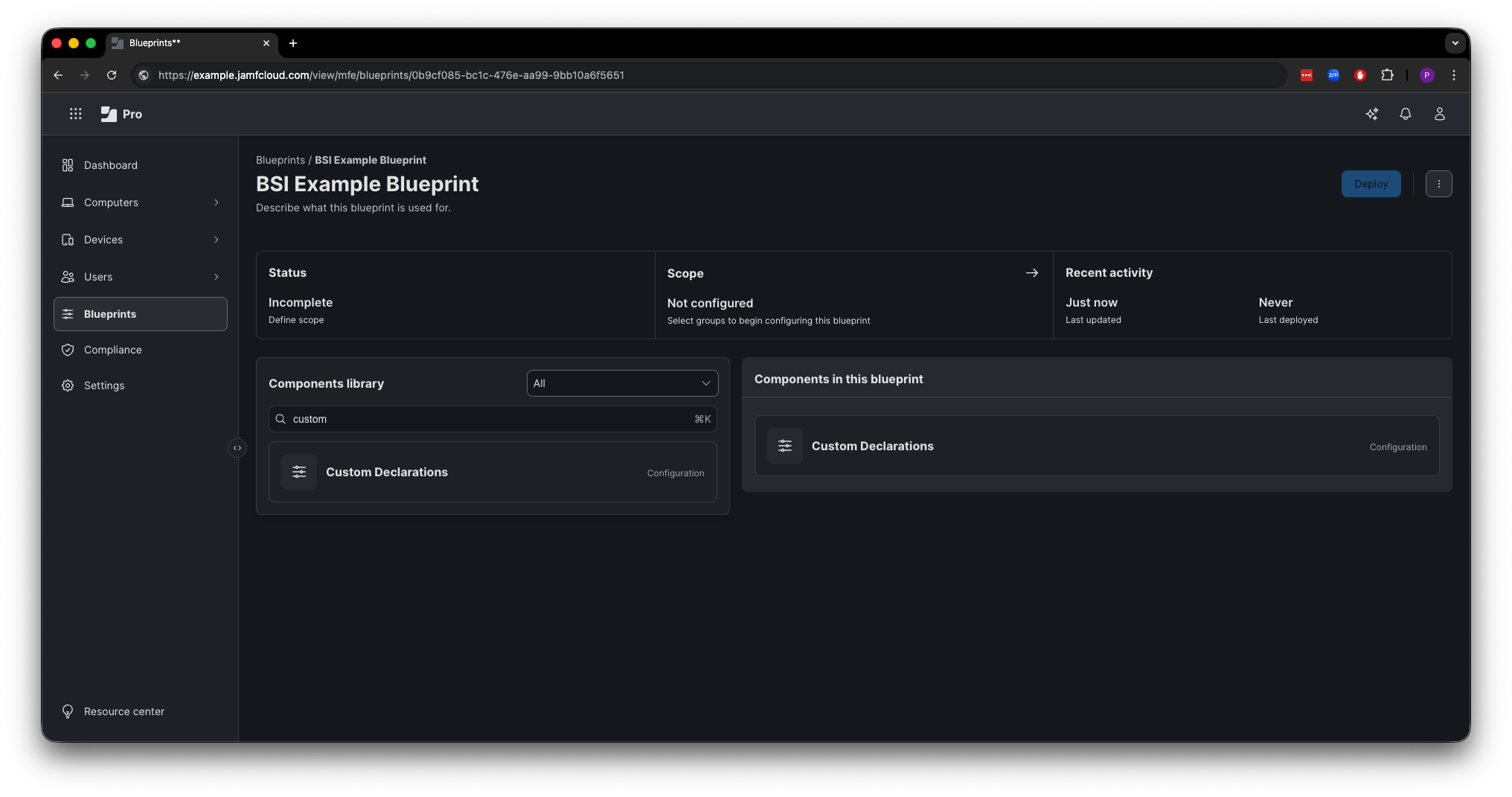Click the Scope configuration arrow
Viewport: 1512px width, 797px height.
click(x=1032, y=273)
